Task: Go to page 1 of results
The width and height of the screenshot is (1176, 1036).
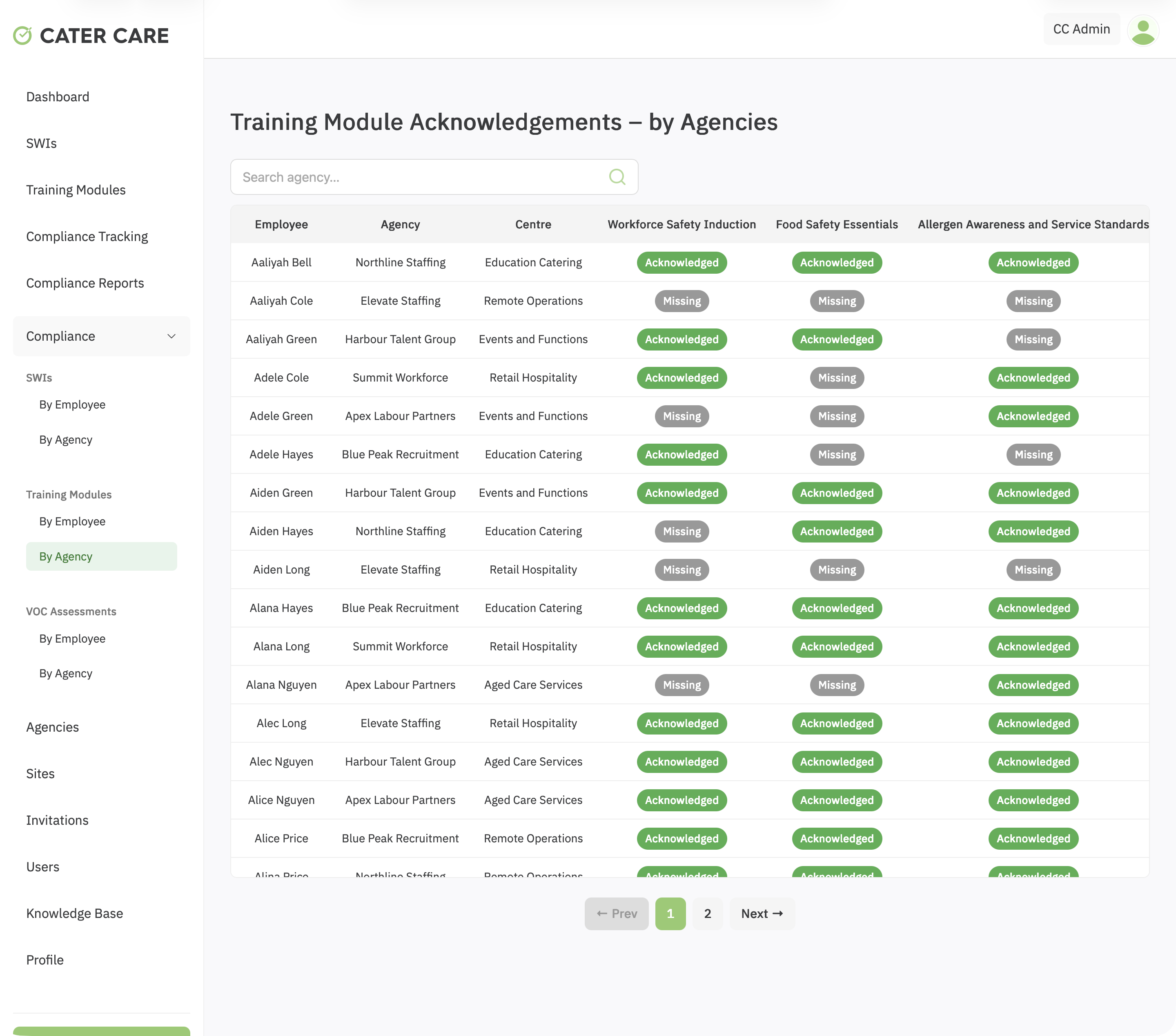Action: 670,913
